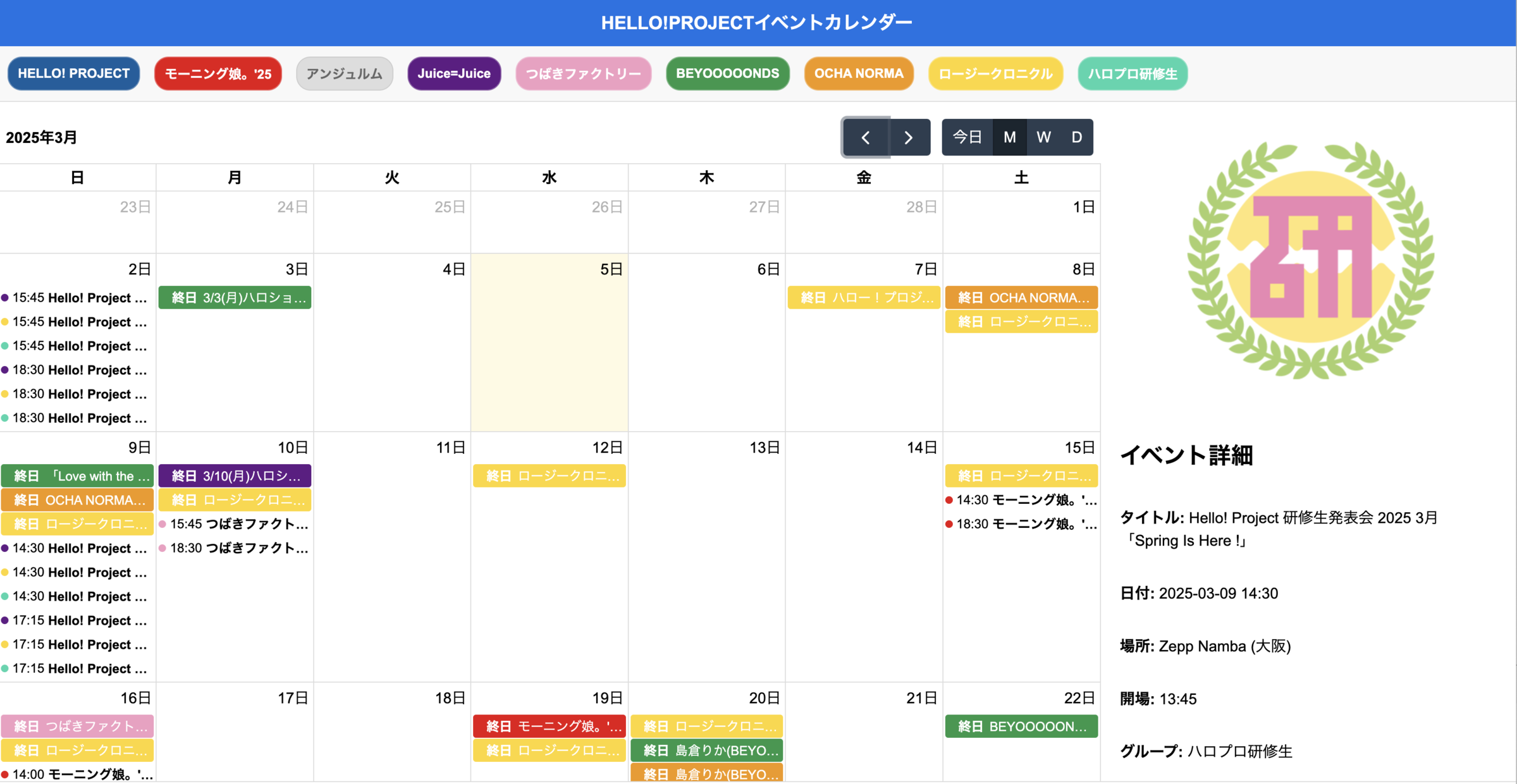Toggle the つばきファクトリー filter pill

coord(583,73)
